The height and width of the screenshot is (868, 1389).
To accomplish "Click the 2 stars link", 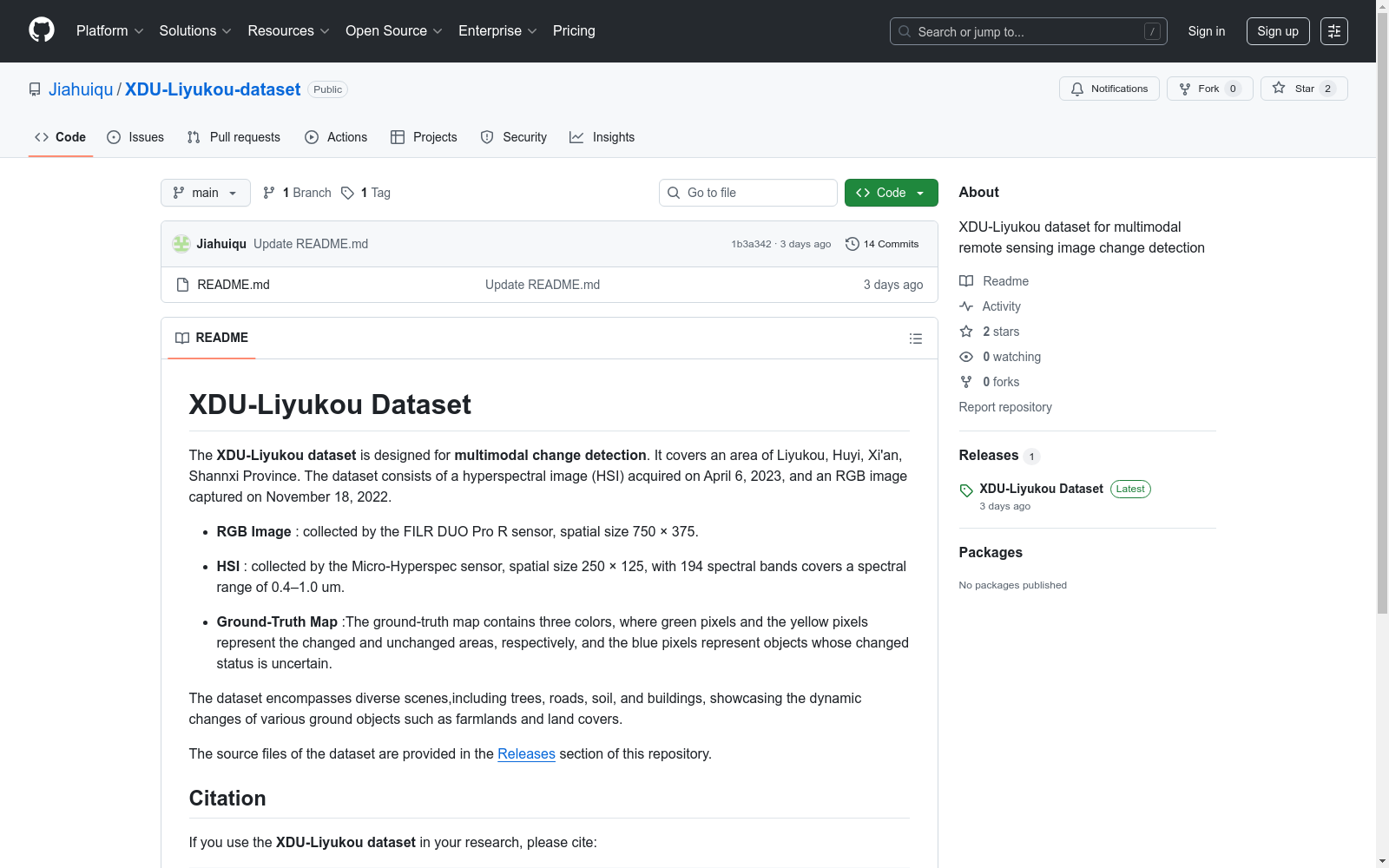I will click(x=1001, y=332).
